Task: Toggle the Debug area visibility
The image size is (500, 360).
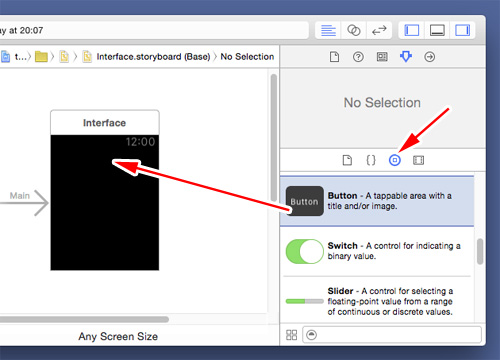Action: click(437, 30)
